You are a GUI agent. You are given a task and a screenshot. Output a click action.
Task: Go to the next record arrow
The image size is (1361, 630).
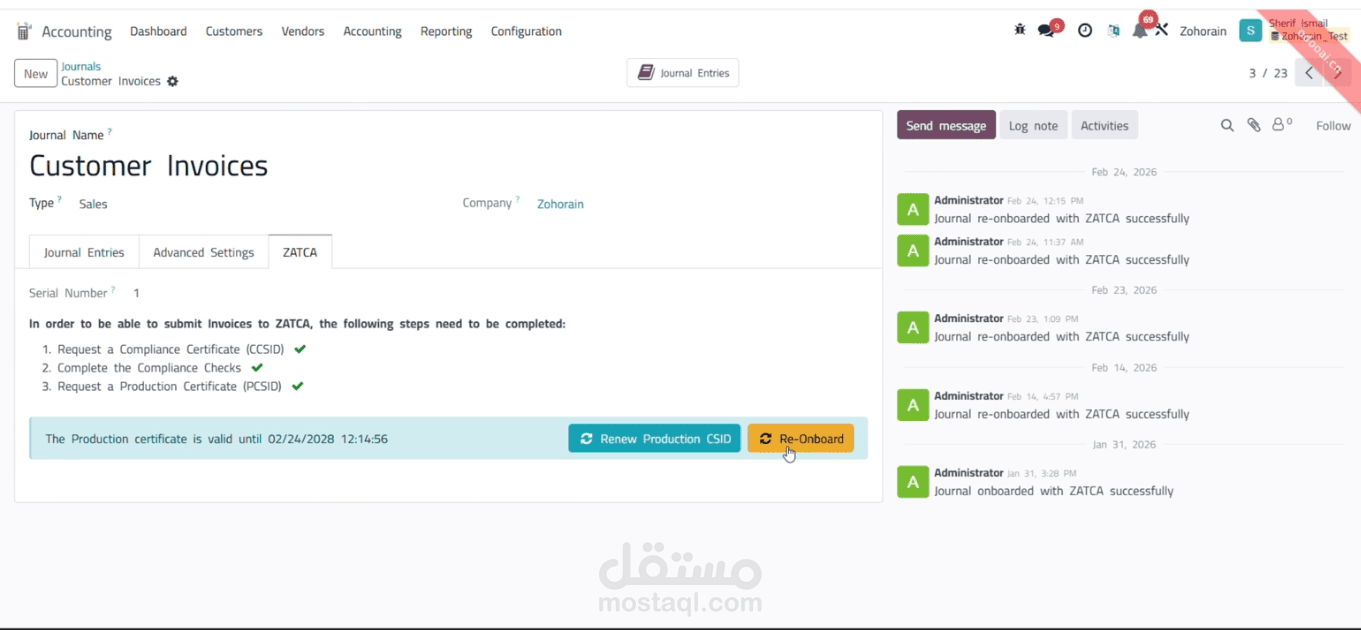(x=1338, y=73)
